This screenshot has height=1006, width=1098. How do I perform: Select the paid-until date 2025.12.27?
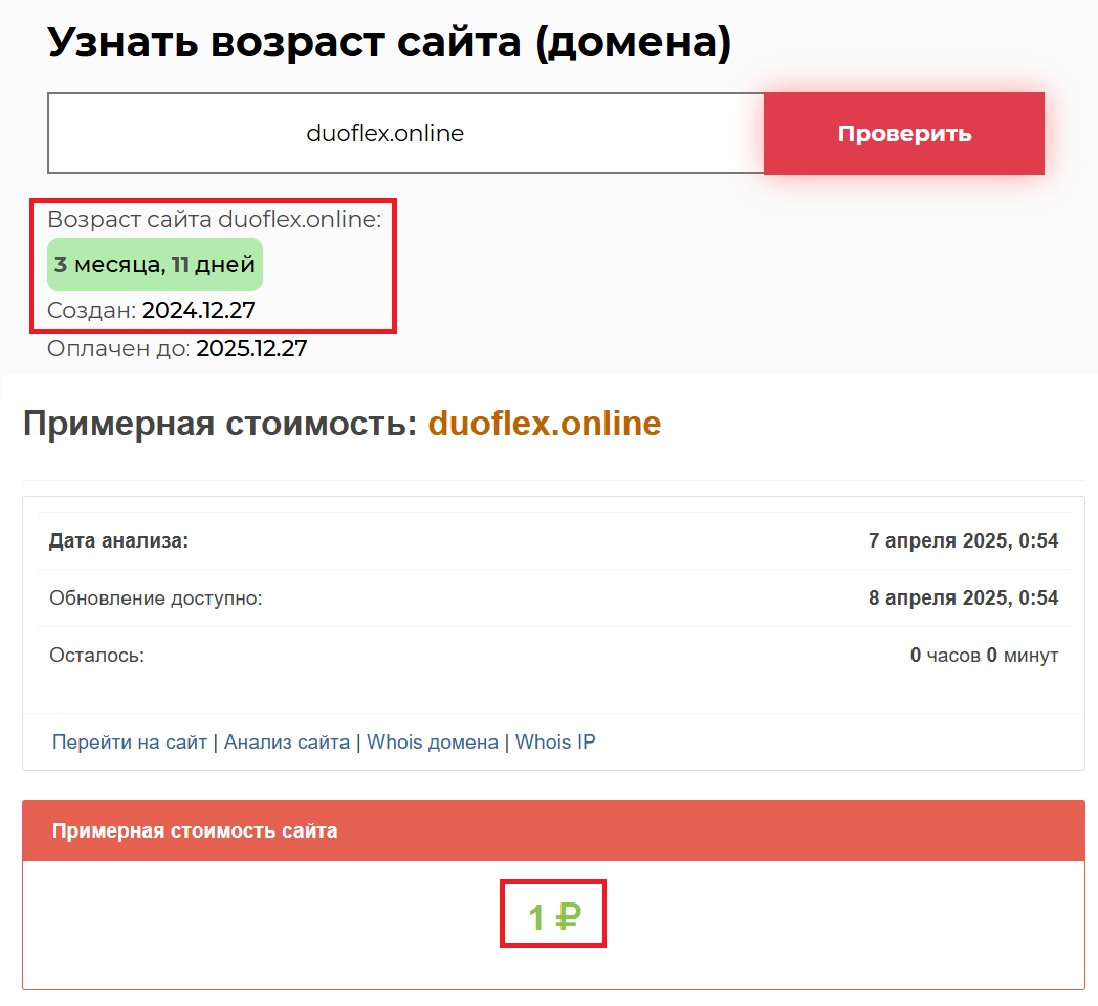[251, 348]
